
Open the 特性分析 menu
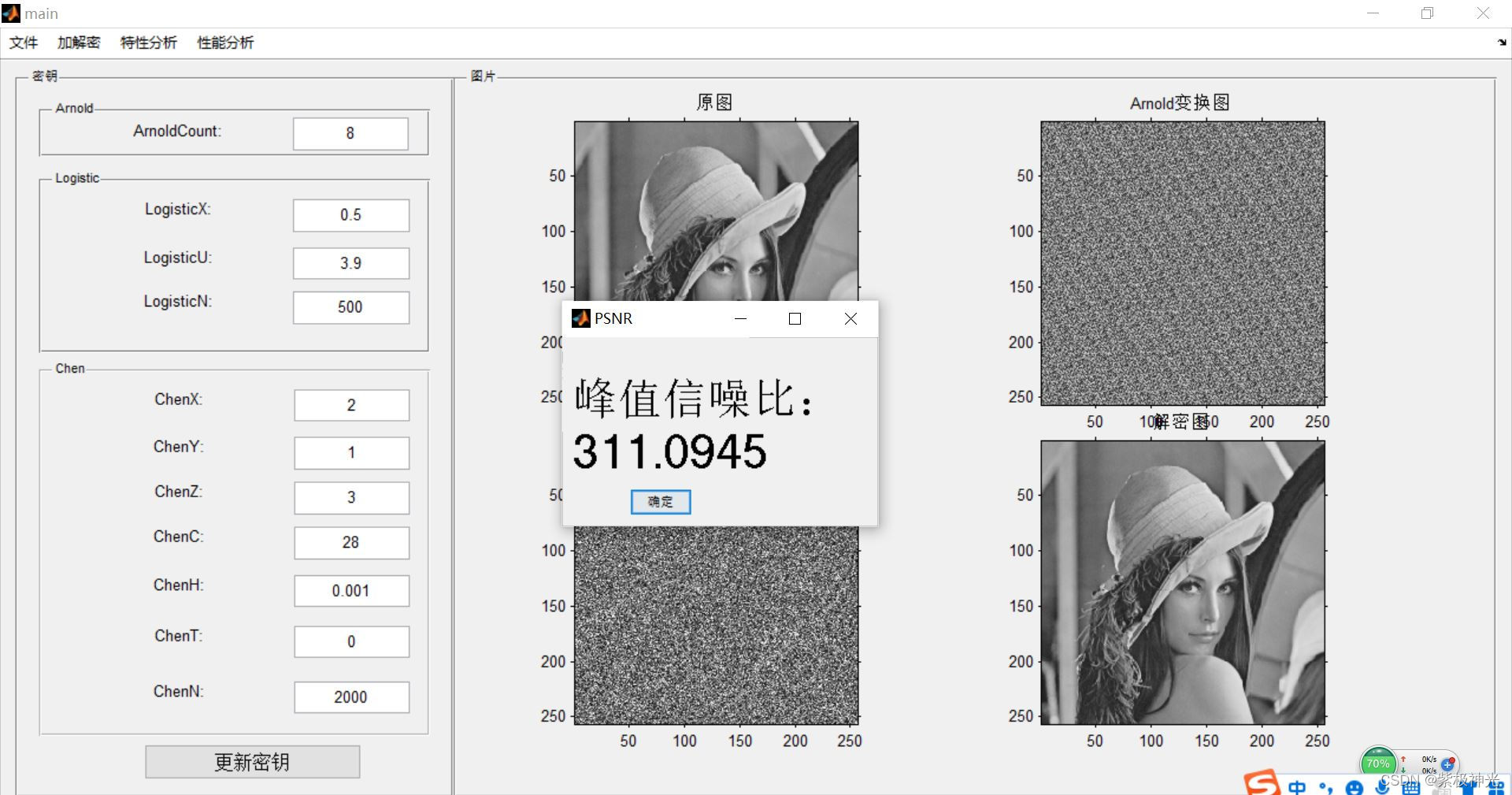148,43
